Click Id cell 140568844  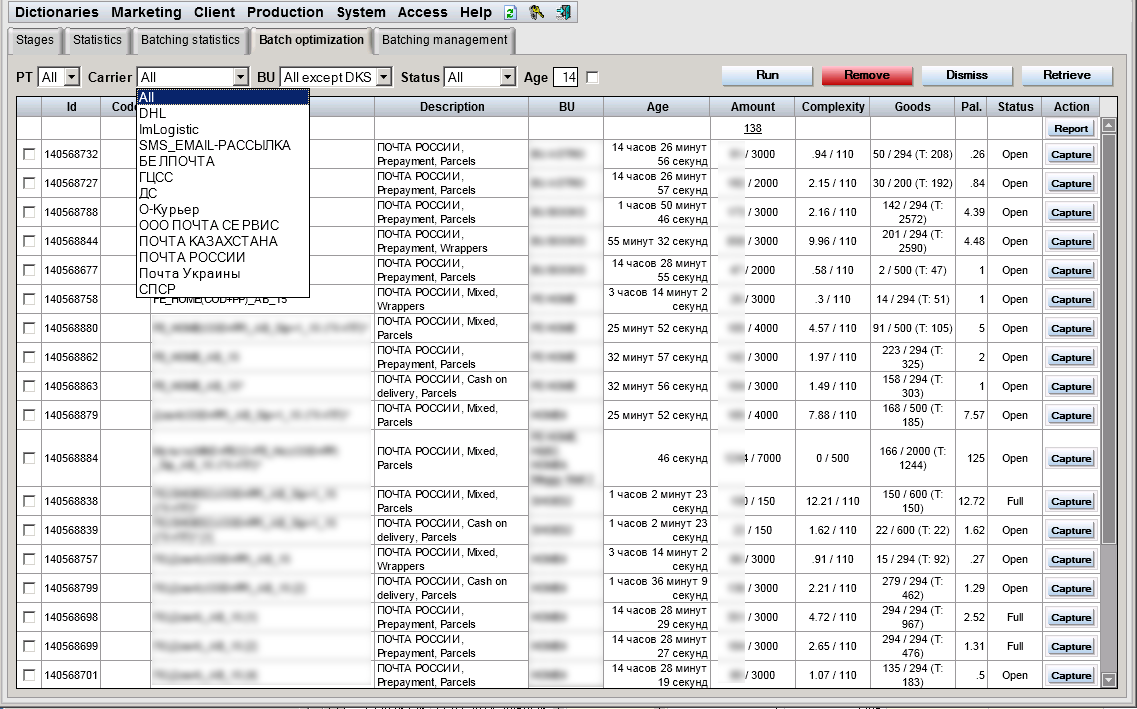tap(71, 241)
